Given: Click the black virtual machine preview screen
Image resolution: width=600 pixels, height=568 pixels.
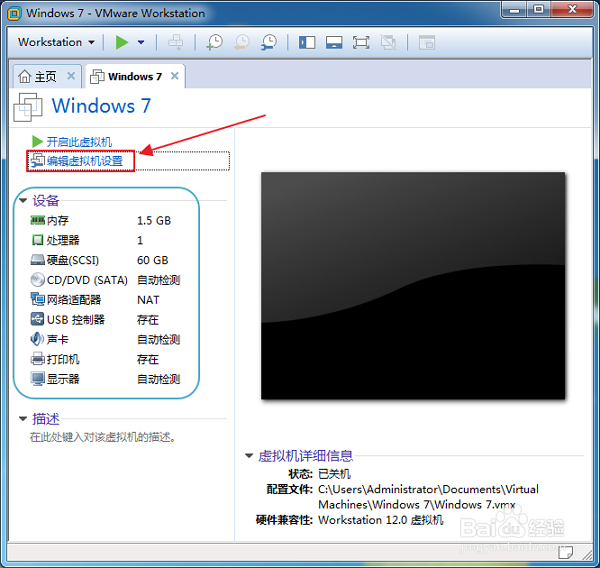Looking at the screenshot, I should (x=413, y=286).
